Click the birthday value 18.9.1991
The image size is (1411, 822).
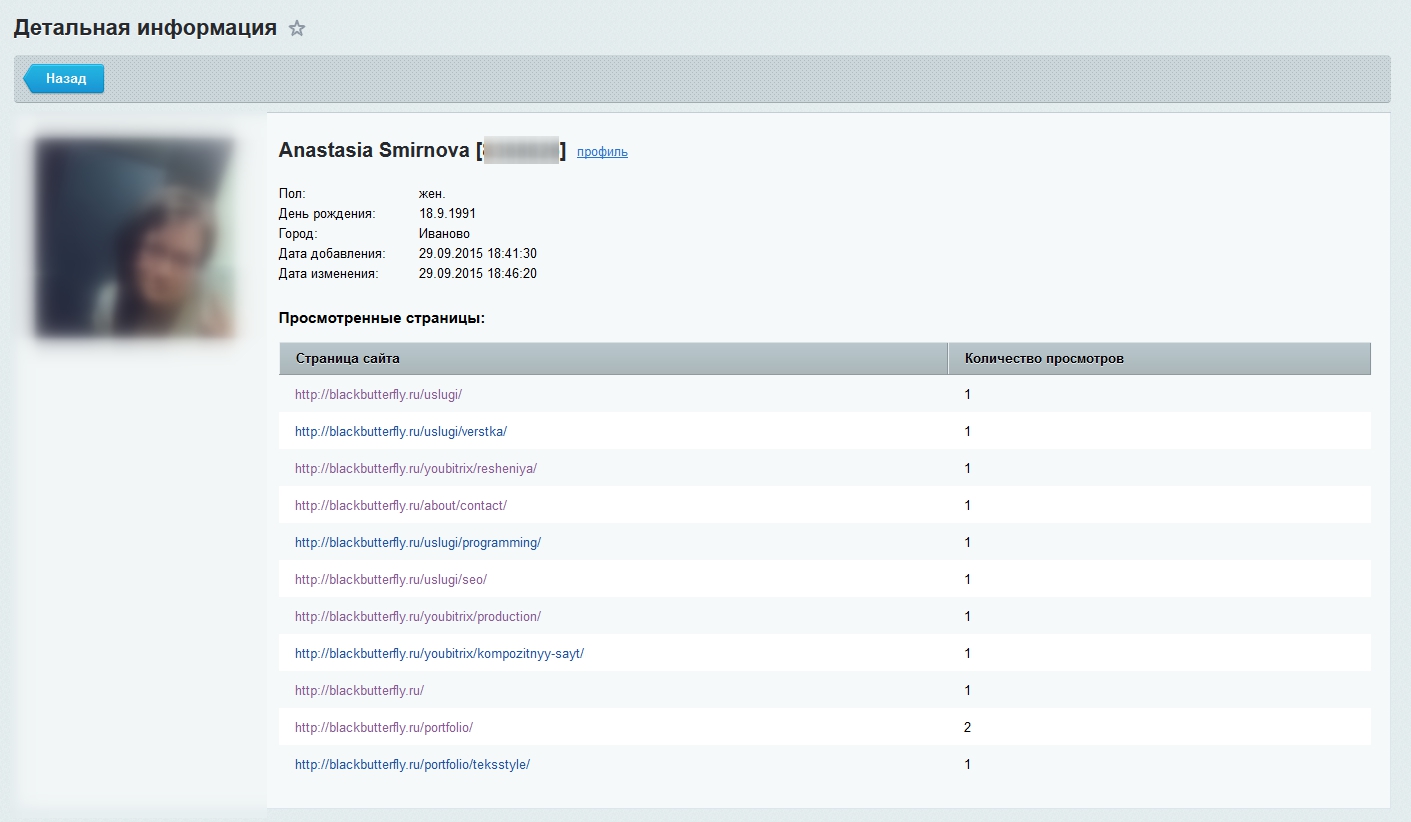pos(447,214)
